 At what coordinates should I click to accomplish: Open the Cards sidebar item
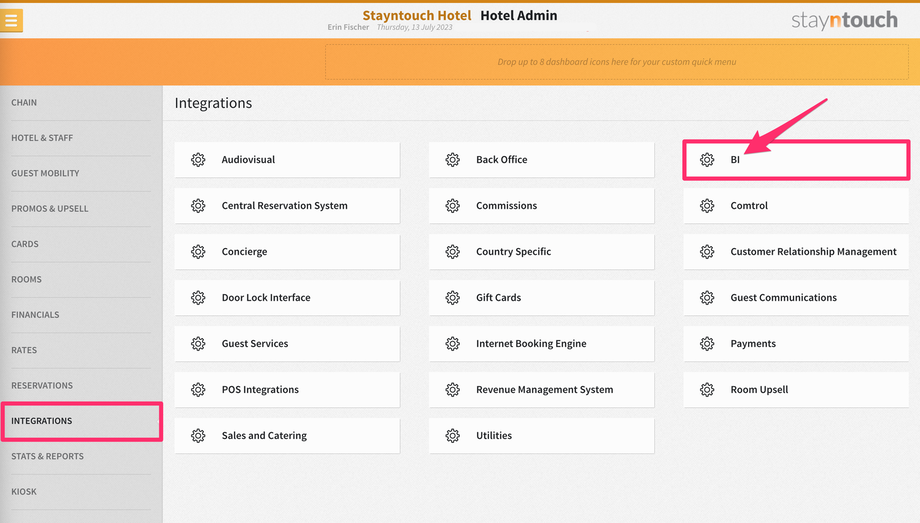[81, 244]
